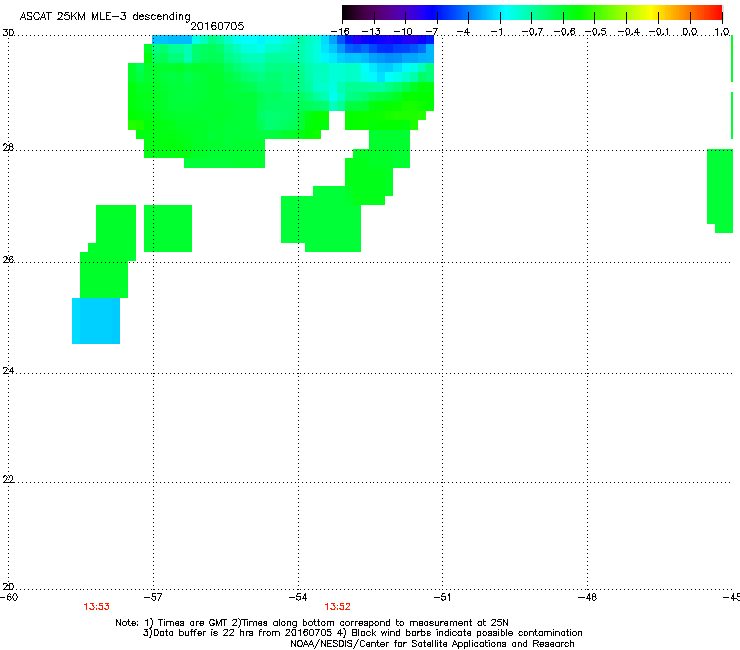
Task: Click the note line "Data buffer is 22 hrs"
Action: pyautogui.click(x=362, y=633)
